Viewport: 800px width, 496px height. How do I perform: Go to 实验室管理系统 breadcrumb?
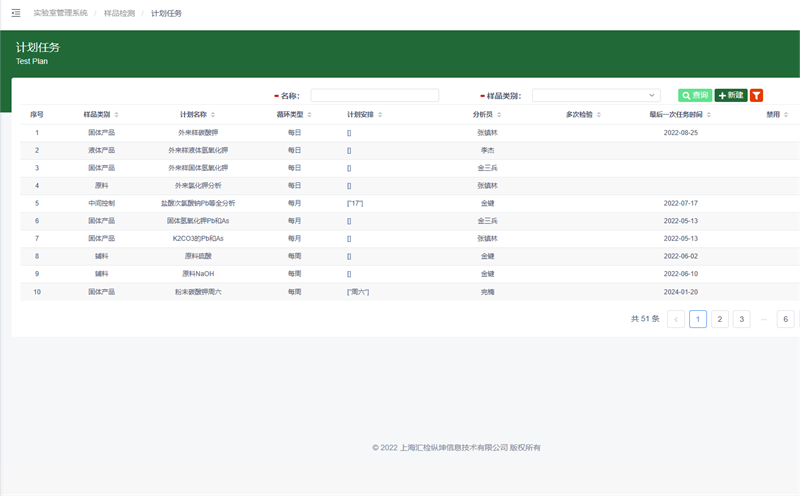58,13
